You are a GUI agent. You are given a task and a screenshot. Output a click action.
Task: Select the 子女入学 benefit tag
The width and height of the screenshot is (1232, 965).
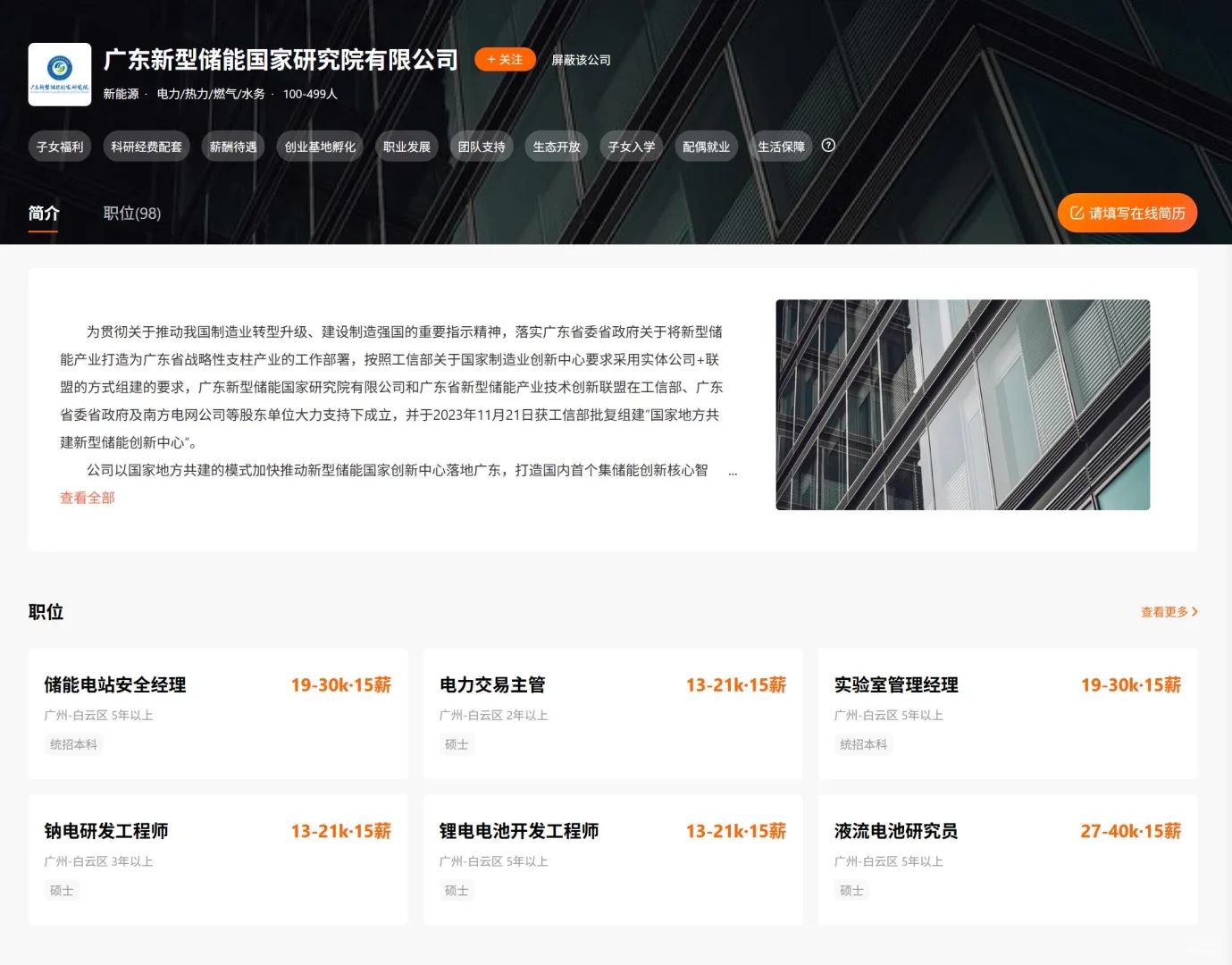point(632,147)
